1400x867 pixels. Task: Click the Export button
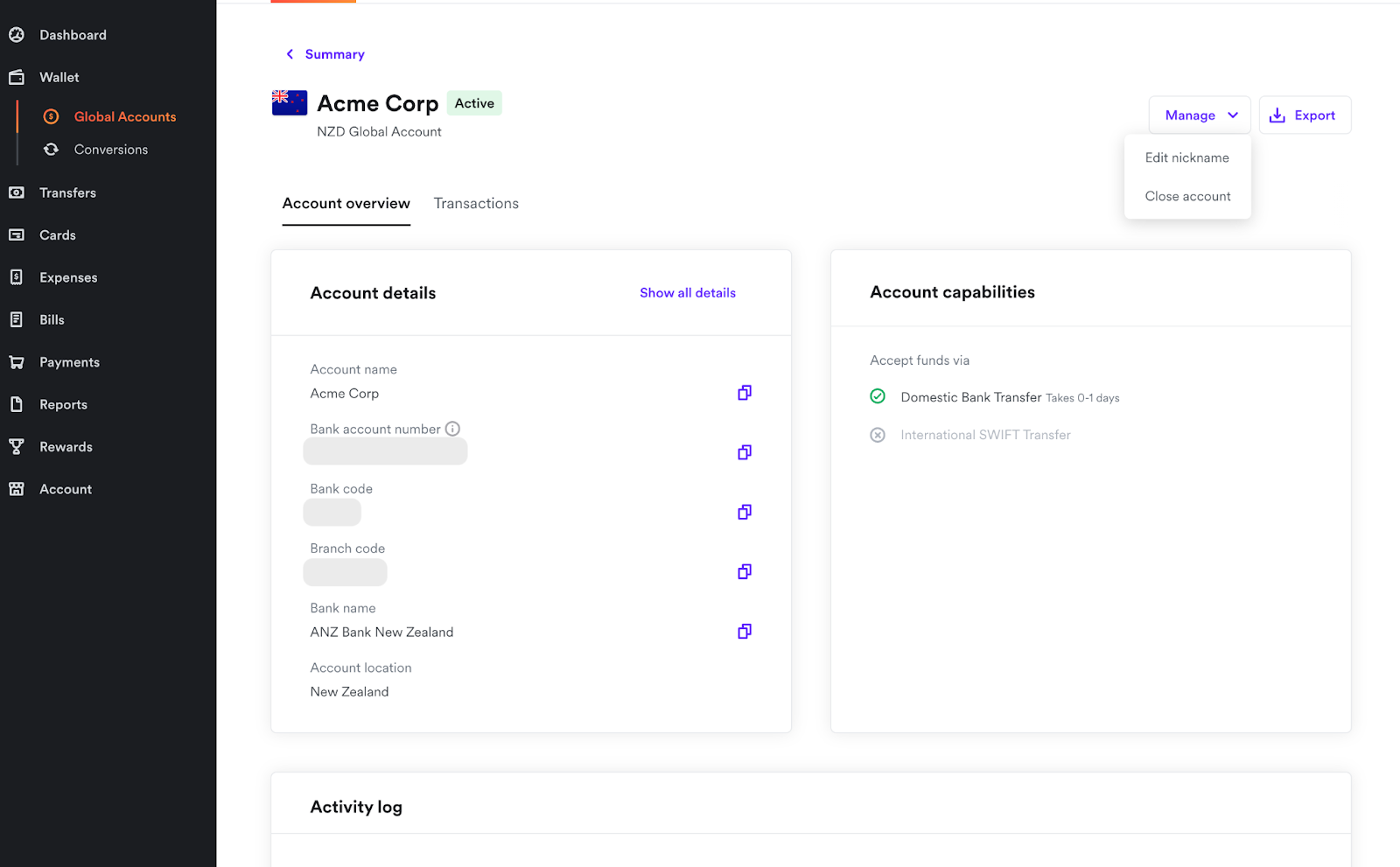tap(1304, 115)
